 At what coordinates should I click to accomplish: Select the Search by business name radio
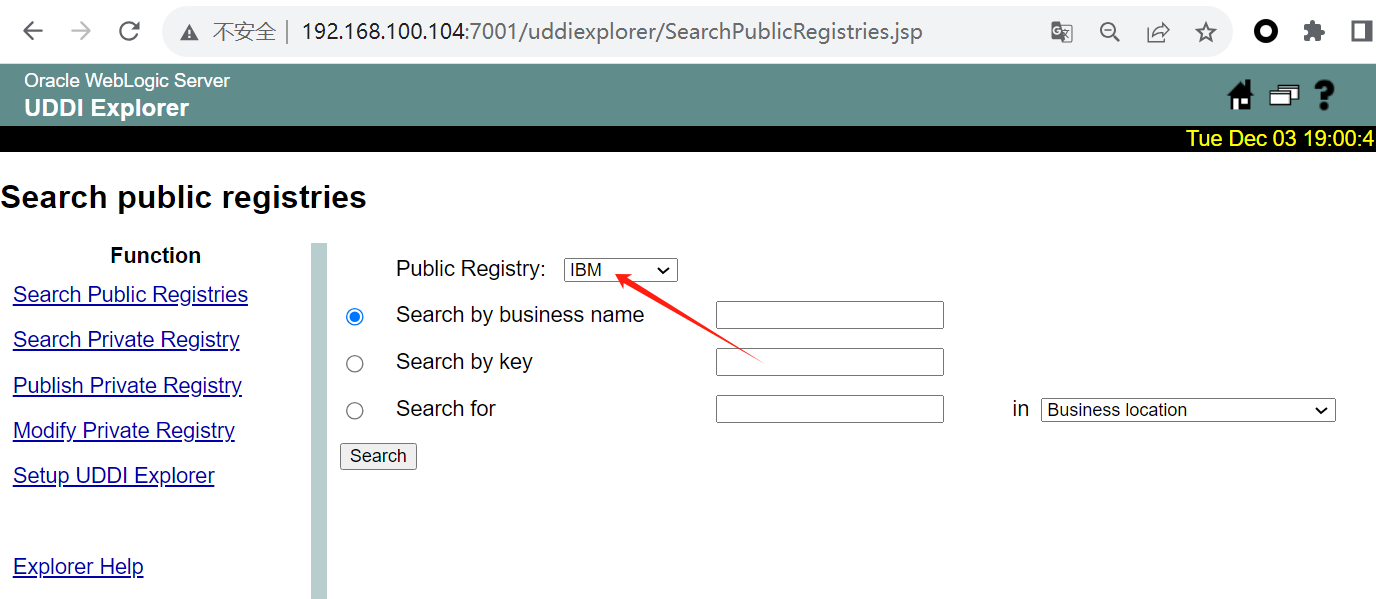coord(355,317)
